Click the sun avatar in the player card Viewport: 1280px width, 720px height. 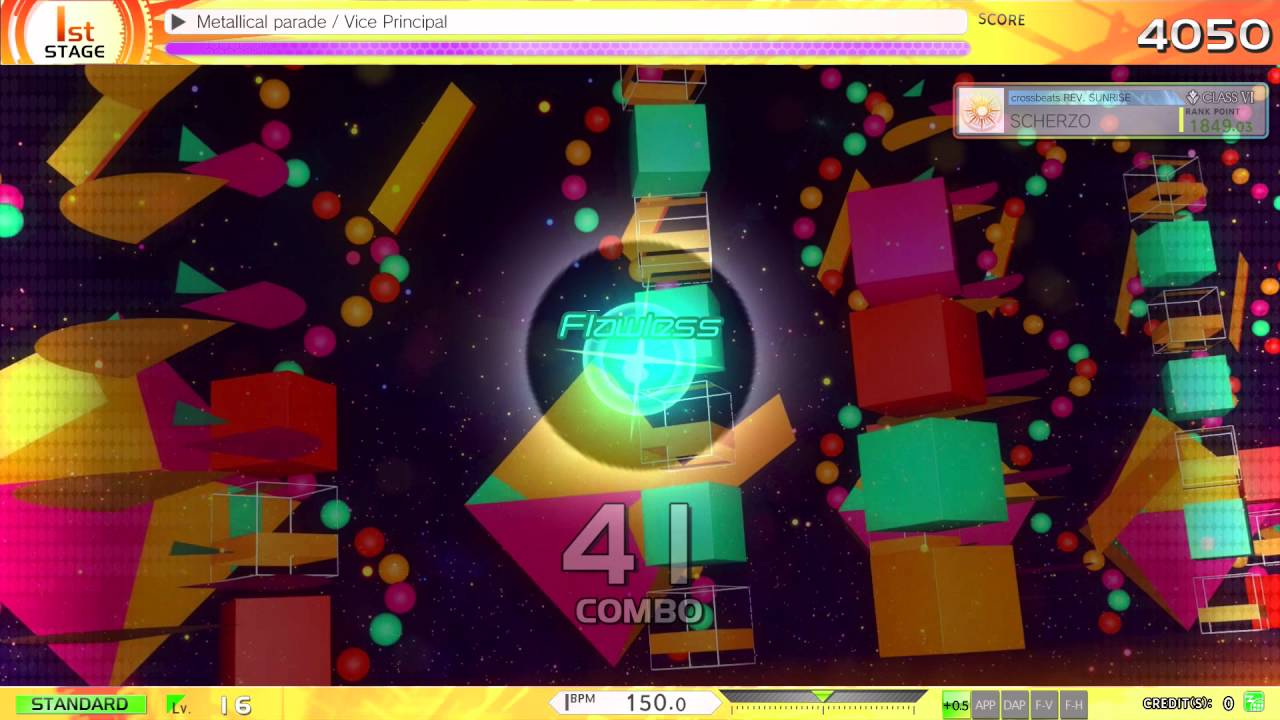click(x=981, y=111)
